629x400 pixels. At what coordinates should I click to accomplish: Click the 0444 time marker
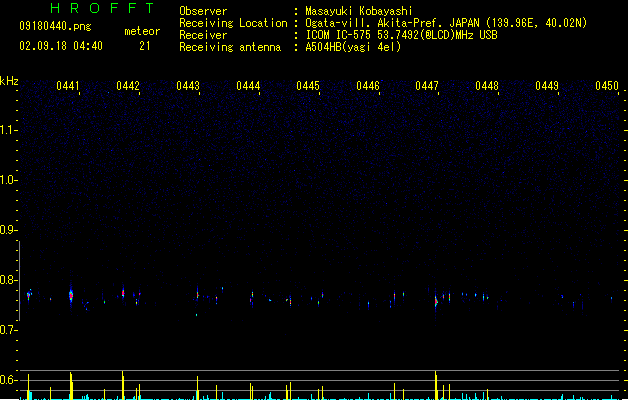248,86
